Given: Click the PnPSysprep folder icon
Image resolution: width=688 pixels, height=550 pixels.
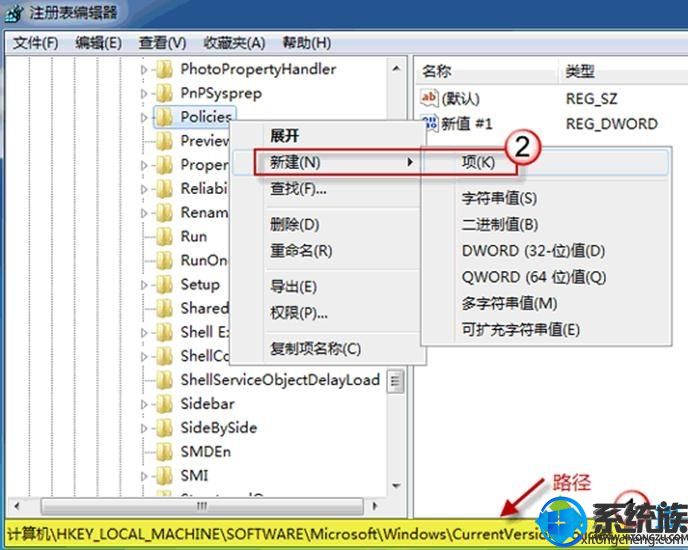Looking at the screenshot, I should click(165, 93).
